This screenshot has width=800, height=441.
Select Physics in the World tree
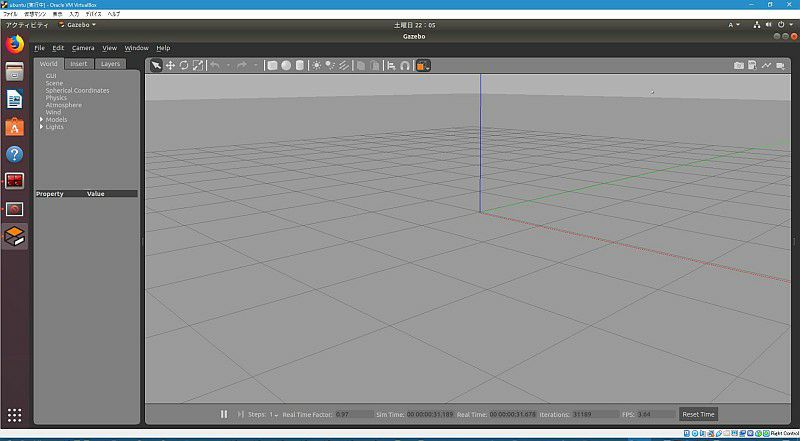(x=56, y=97)
